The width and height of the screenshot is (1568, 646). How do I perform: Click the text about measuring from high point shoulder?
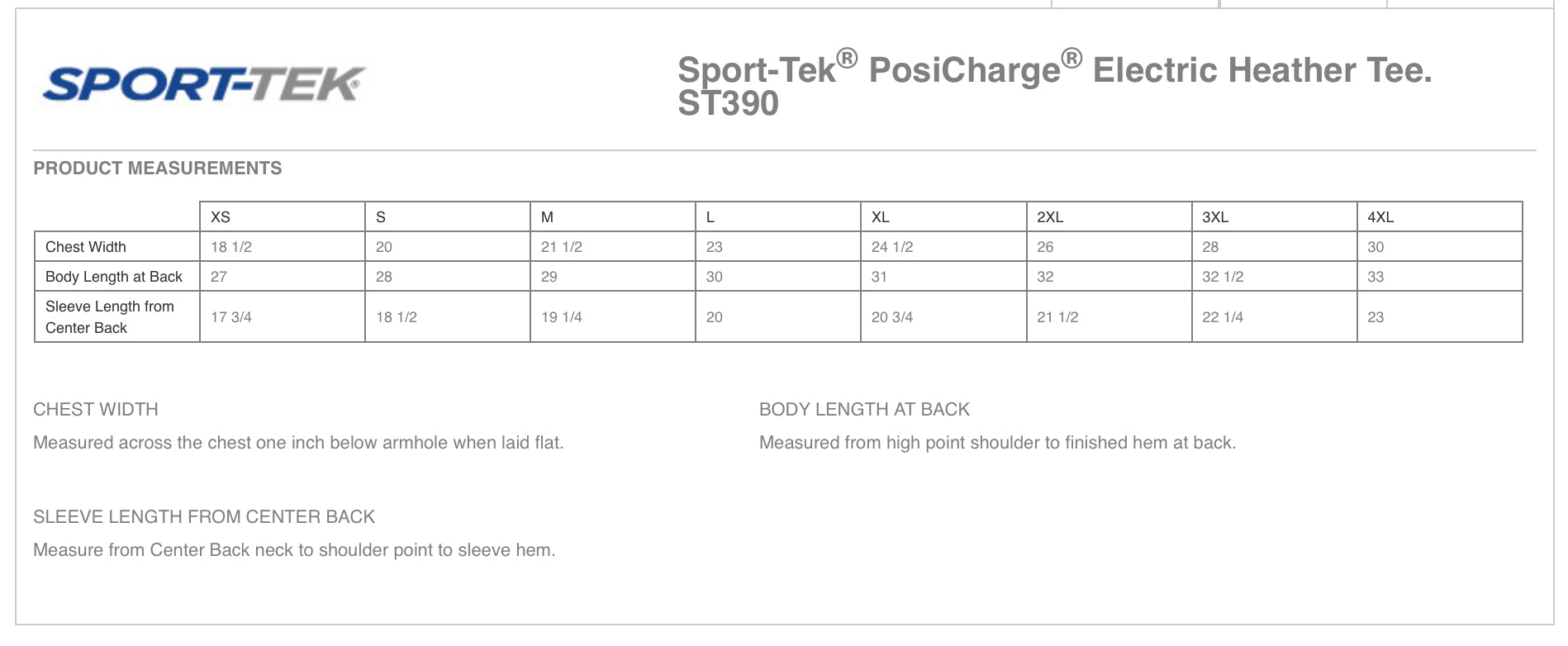point(997,443)
